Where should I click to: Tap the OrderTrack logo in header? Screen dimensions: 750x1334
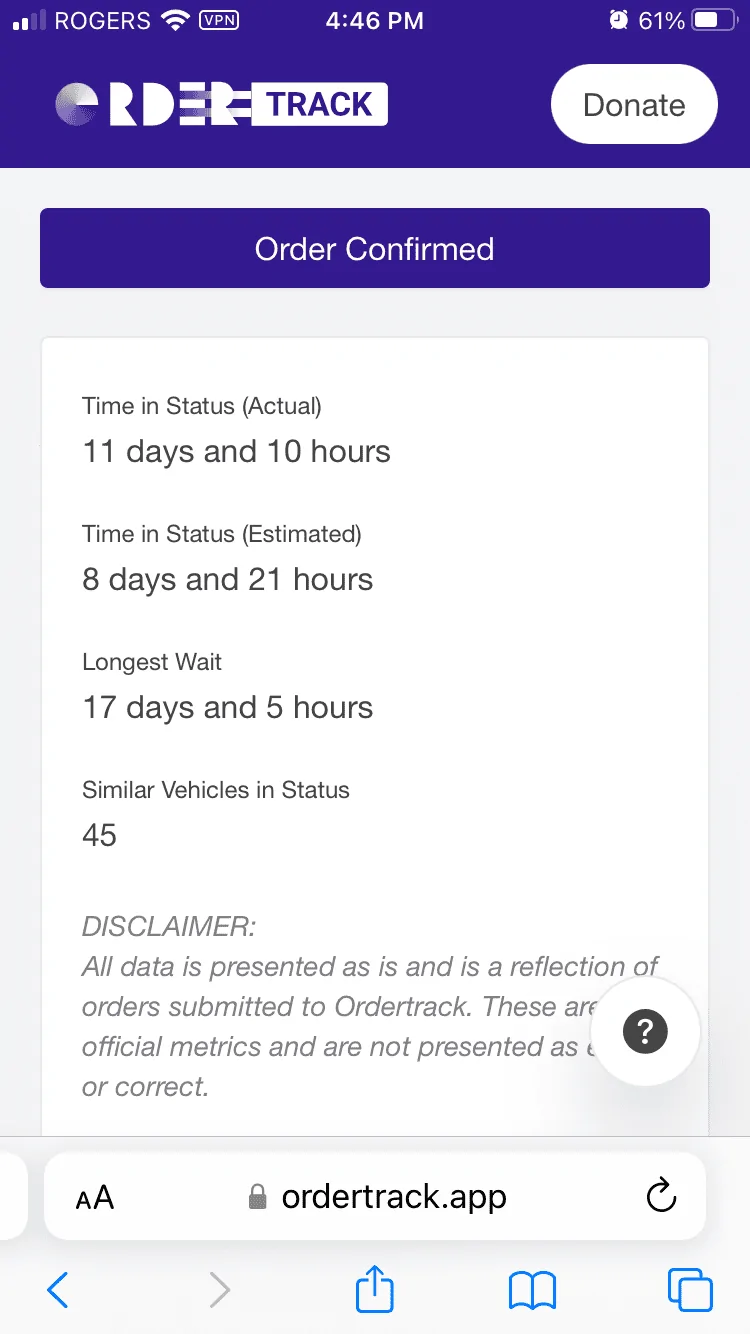tap(221, 105)
